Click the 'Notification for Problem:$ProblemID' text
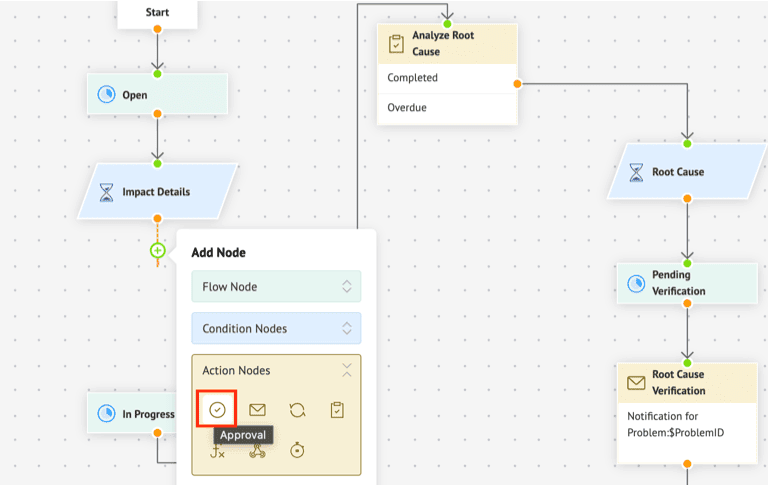This screenshot has width=768, height=485. pos(675,424)
